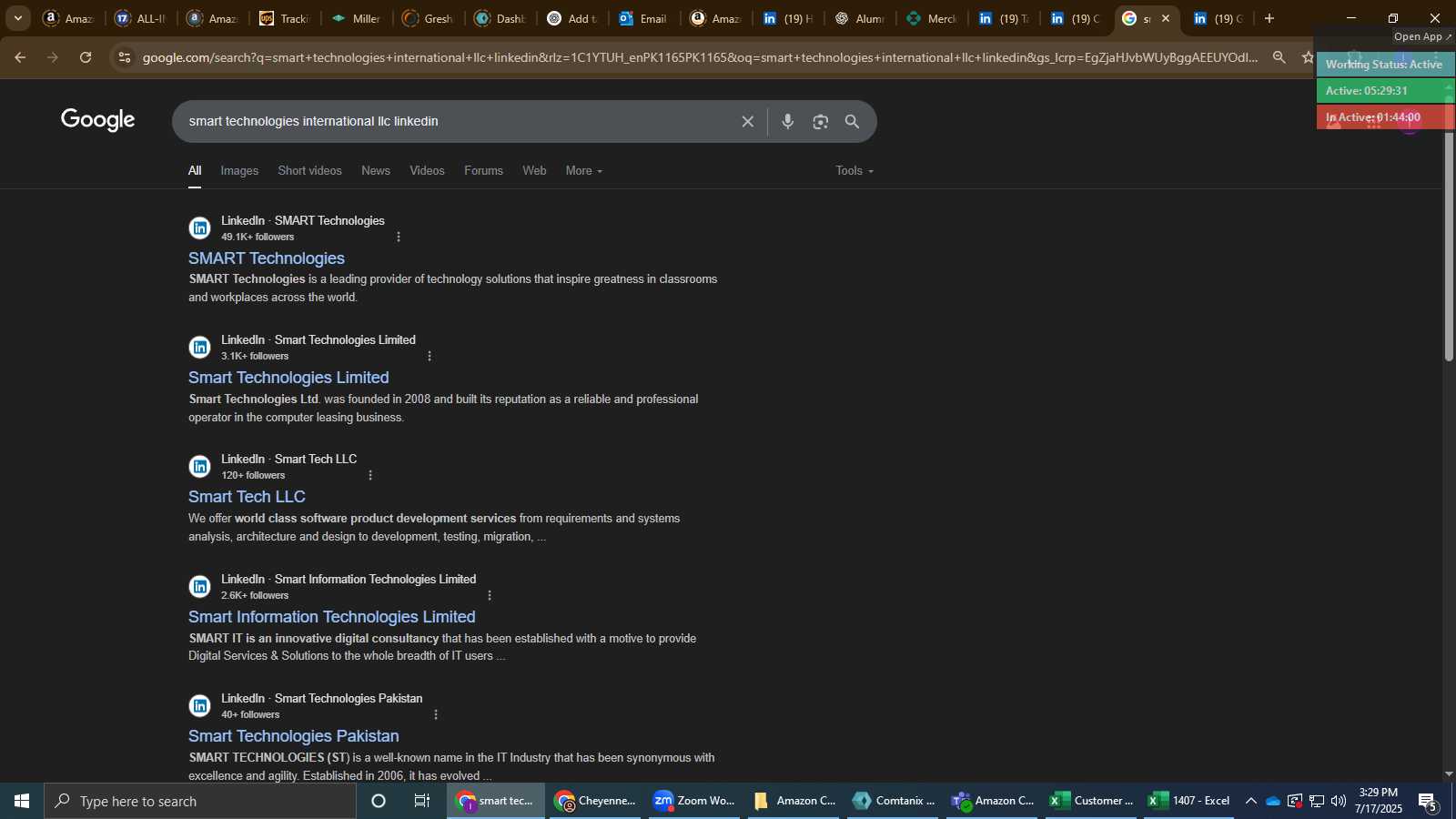Show hidden system tray icons chevron
1456x819 pixels.
1251,802
